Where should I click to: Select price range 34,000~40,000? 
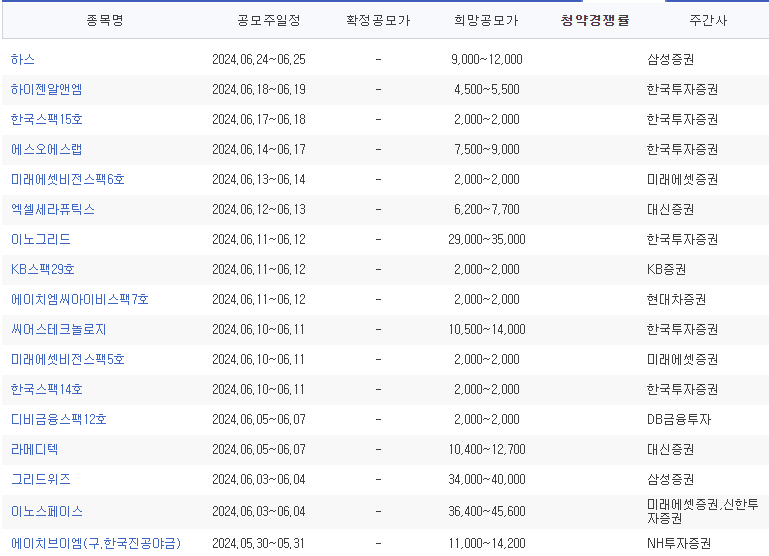[x=487, y=479]
